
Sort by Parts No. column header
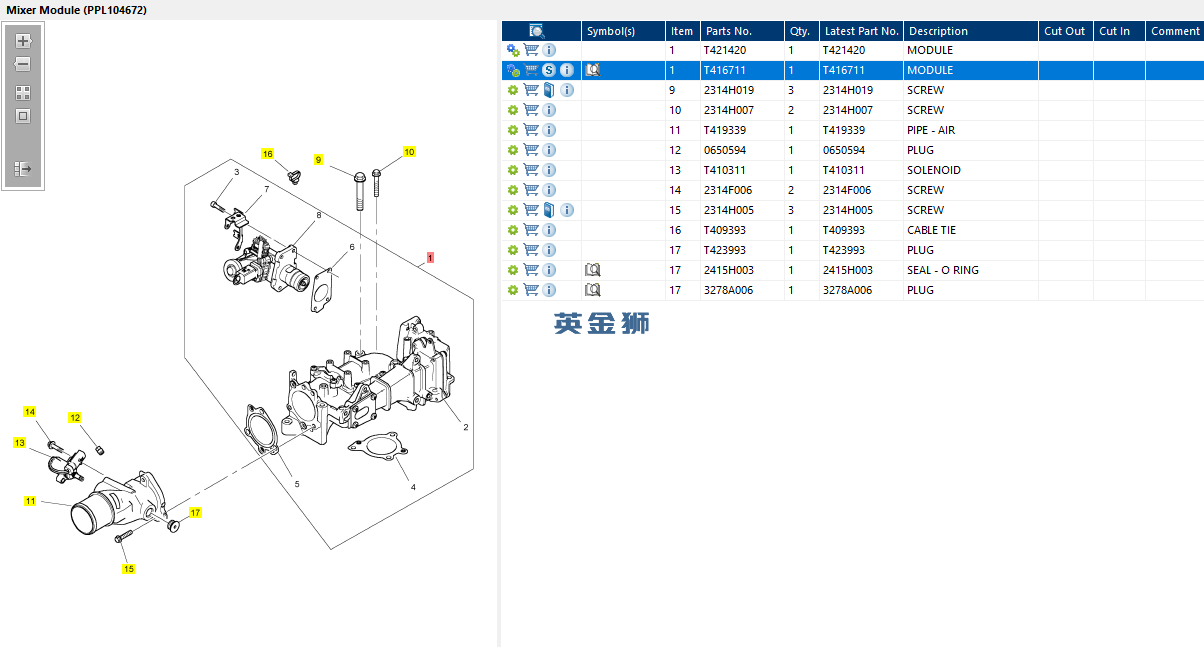pyautogui.click(x=742, y=31)
